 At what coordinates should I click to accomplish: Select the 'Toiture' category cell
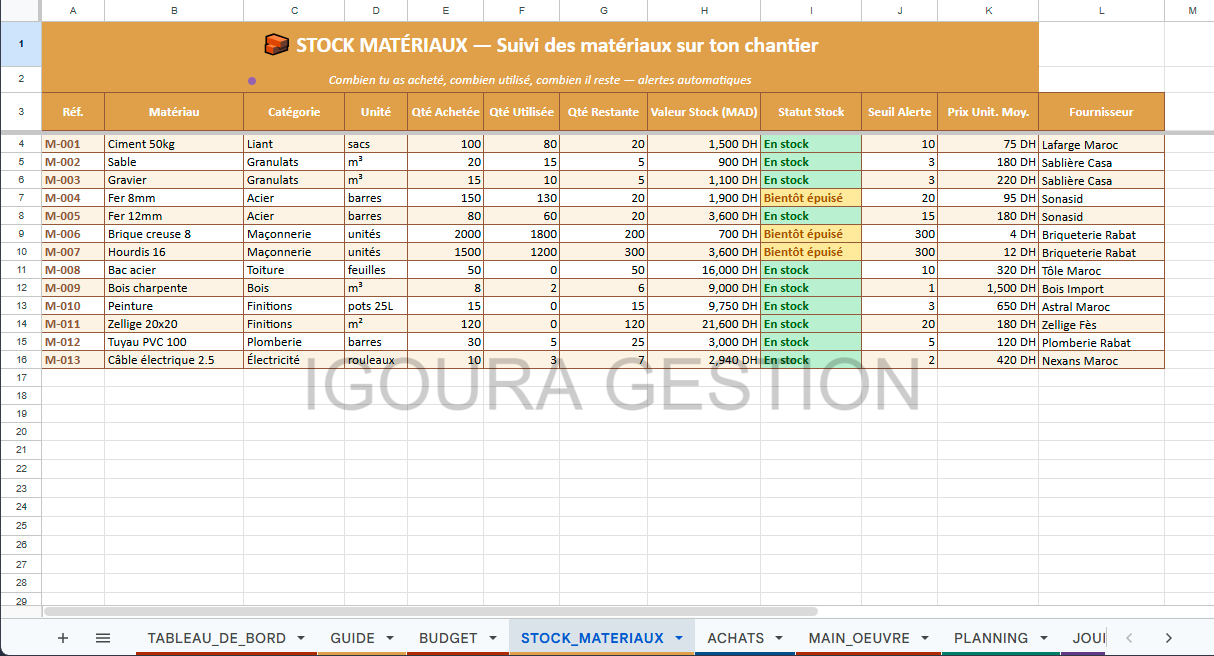(x=294, y=270)
